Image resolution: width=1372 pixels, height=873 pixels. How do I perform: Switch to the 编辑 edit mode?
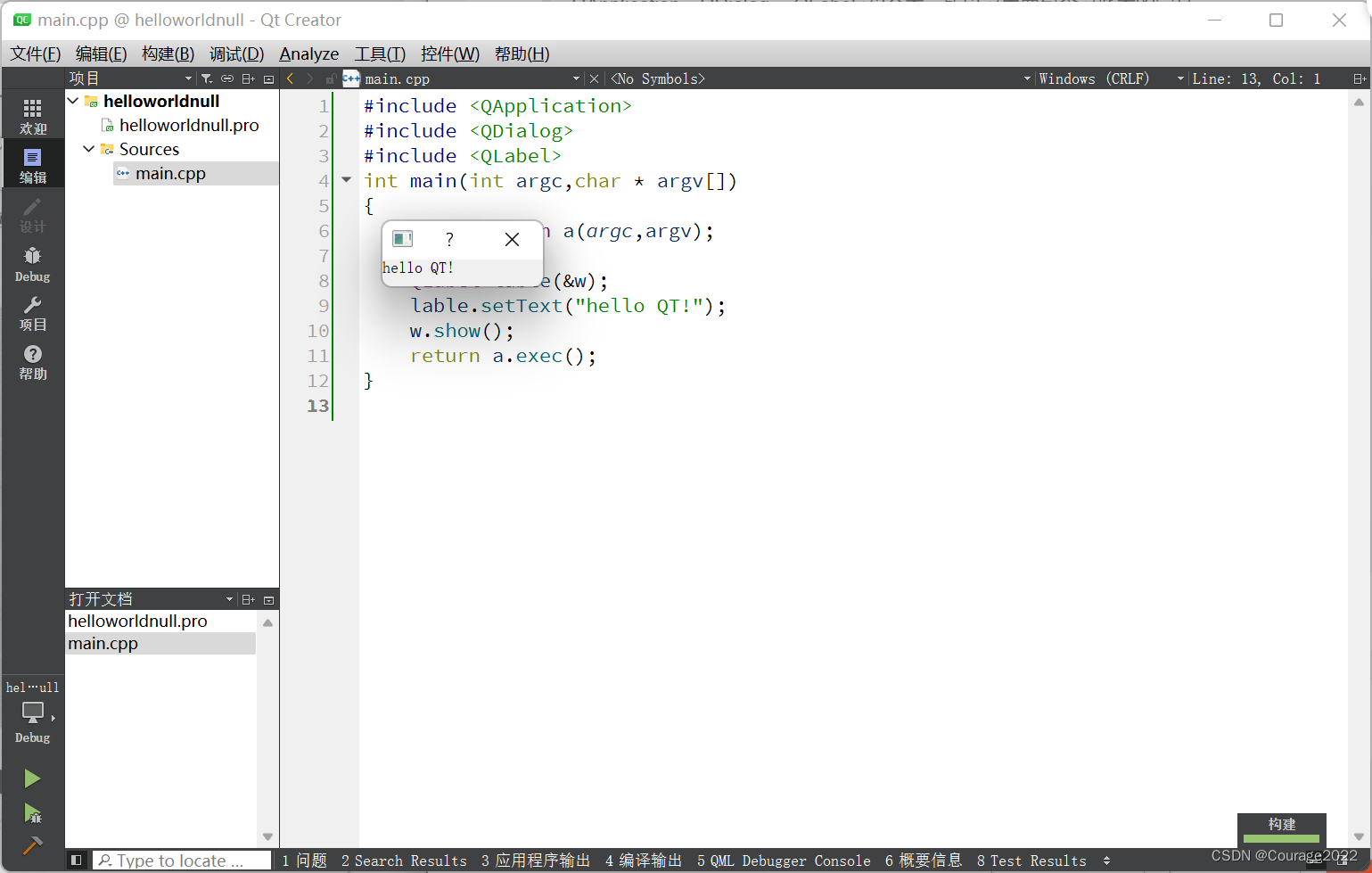(33, 166)
